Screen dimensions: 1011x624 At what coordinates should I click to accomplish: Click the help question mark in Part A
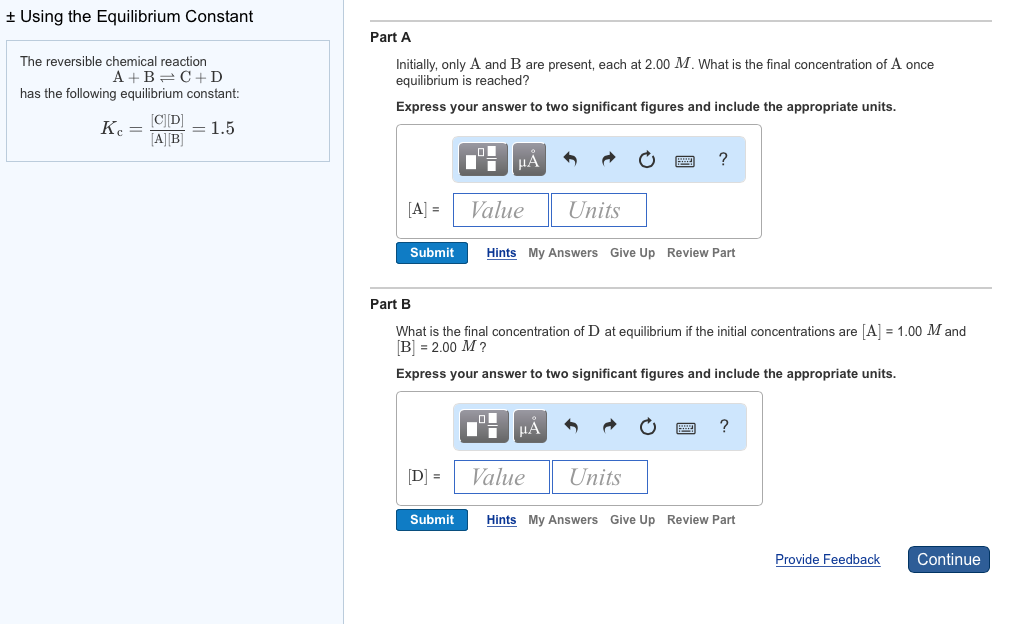coord(723,160)
